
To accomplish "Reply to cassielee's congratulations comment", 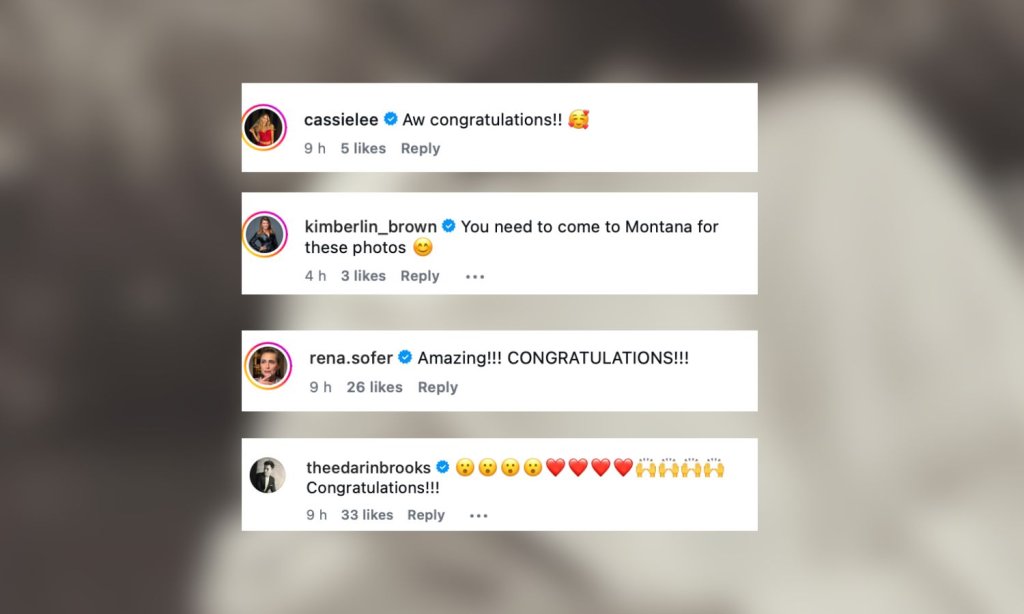I will point(421,149).
